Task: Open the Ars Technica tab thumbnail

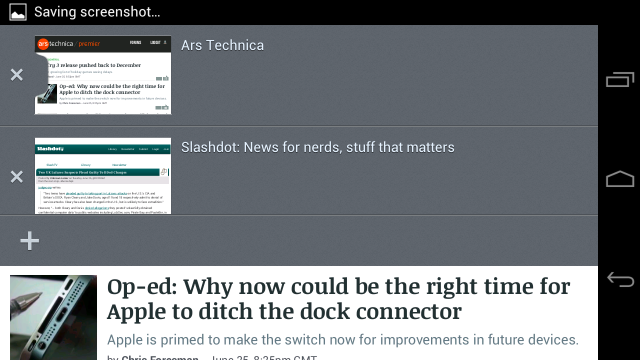Action: point(103,75)
